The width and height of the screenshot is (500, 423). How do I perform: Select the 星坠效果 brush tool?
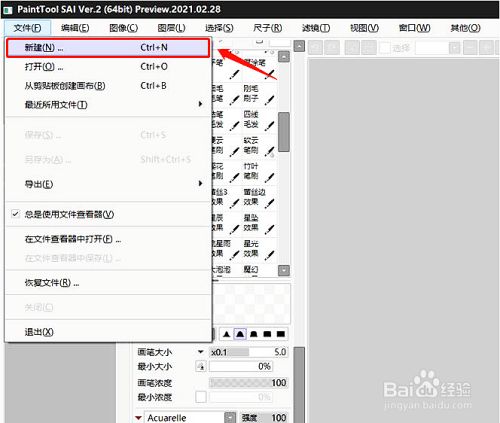click(x=259, y=223)
